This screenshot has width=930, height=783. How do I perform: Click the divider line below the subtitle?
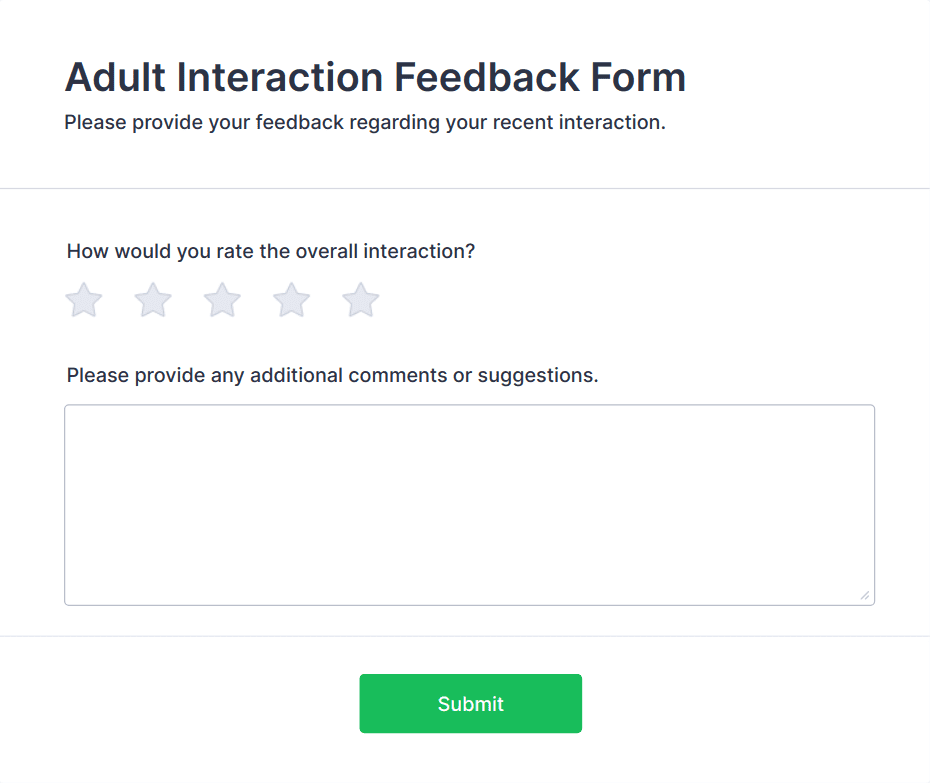click(465, 188)
